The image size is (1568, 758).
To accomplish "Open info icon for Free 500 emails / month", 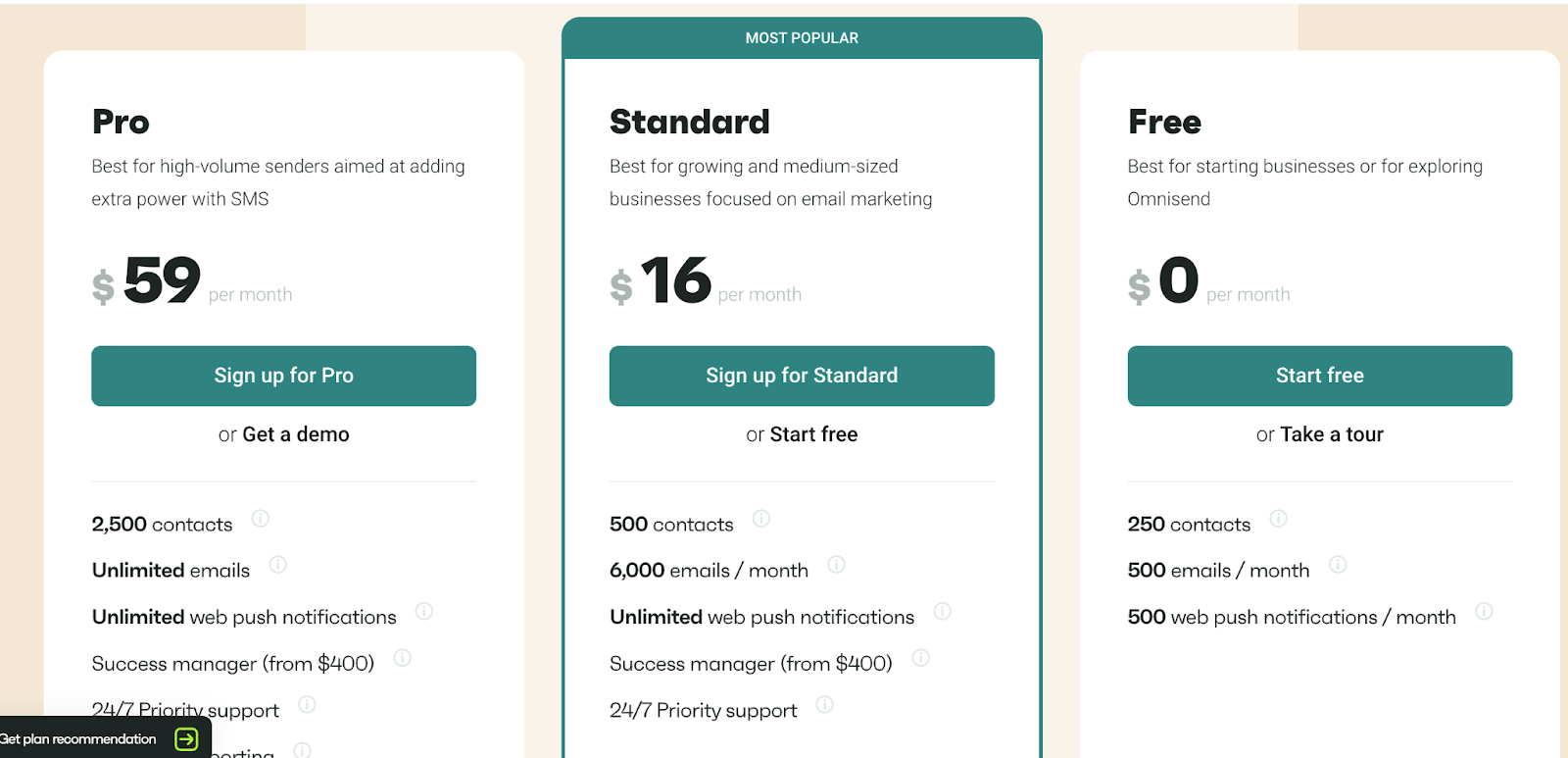I will (1337, 565).
